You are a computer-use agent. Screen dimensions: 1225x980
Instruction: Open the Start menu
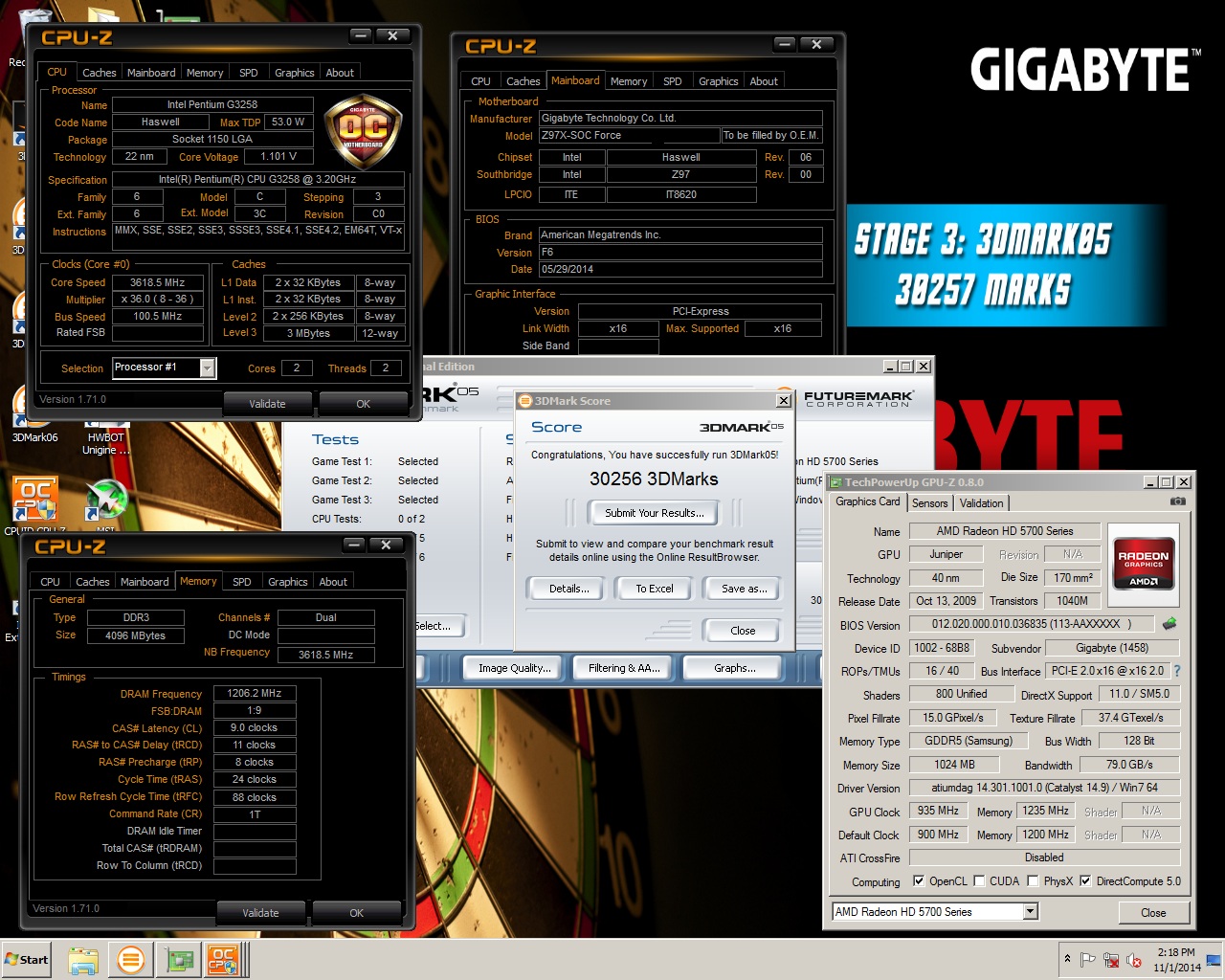point(27,959)
